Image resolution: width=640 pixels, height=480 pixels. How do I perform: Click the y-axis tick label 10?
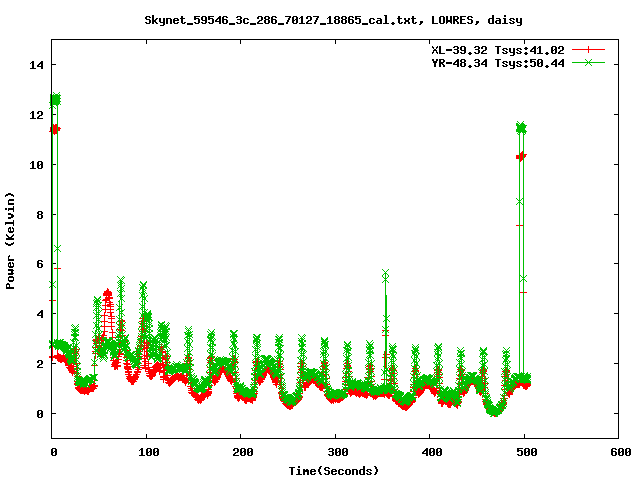36,165
